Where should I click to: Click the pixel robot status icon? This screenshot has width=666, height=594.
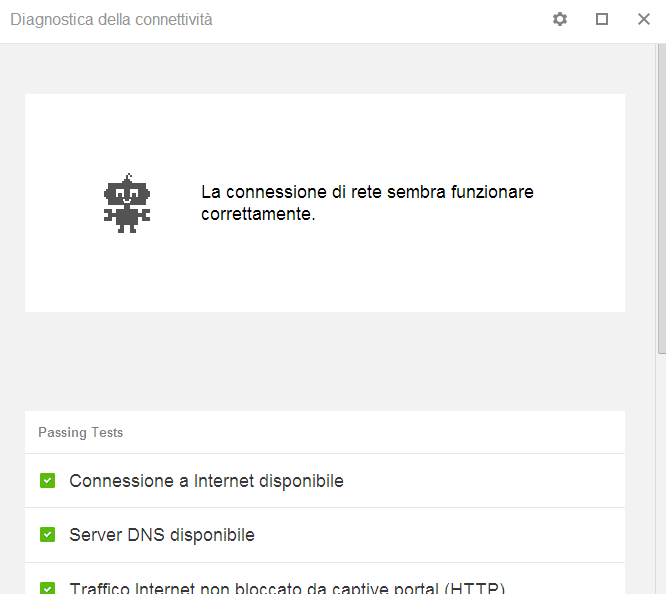coord(126,204)
